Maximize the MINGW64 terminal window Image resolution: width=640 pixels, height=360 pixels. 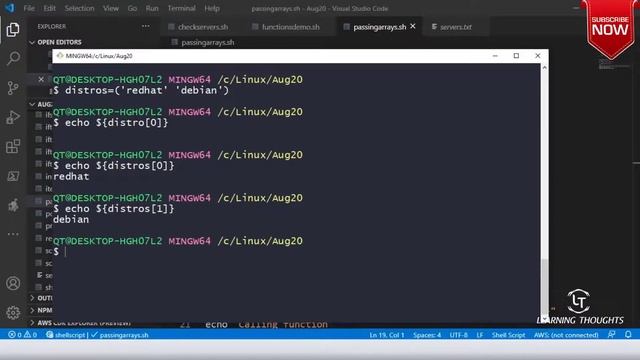pos(516,56)
